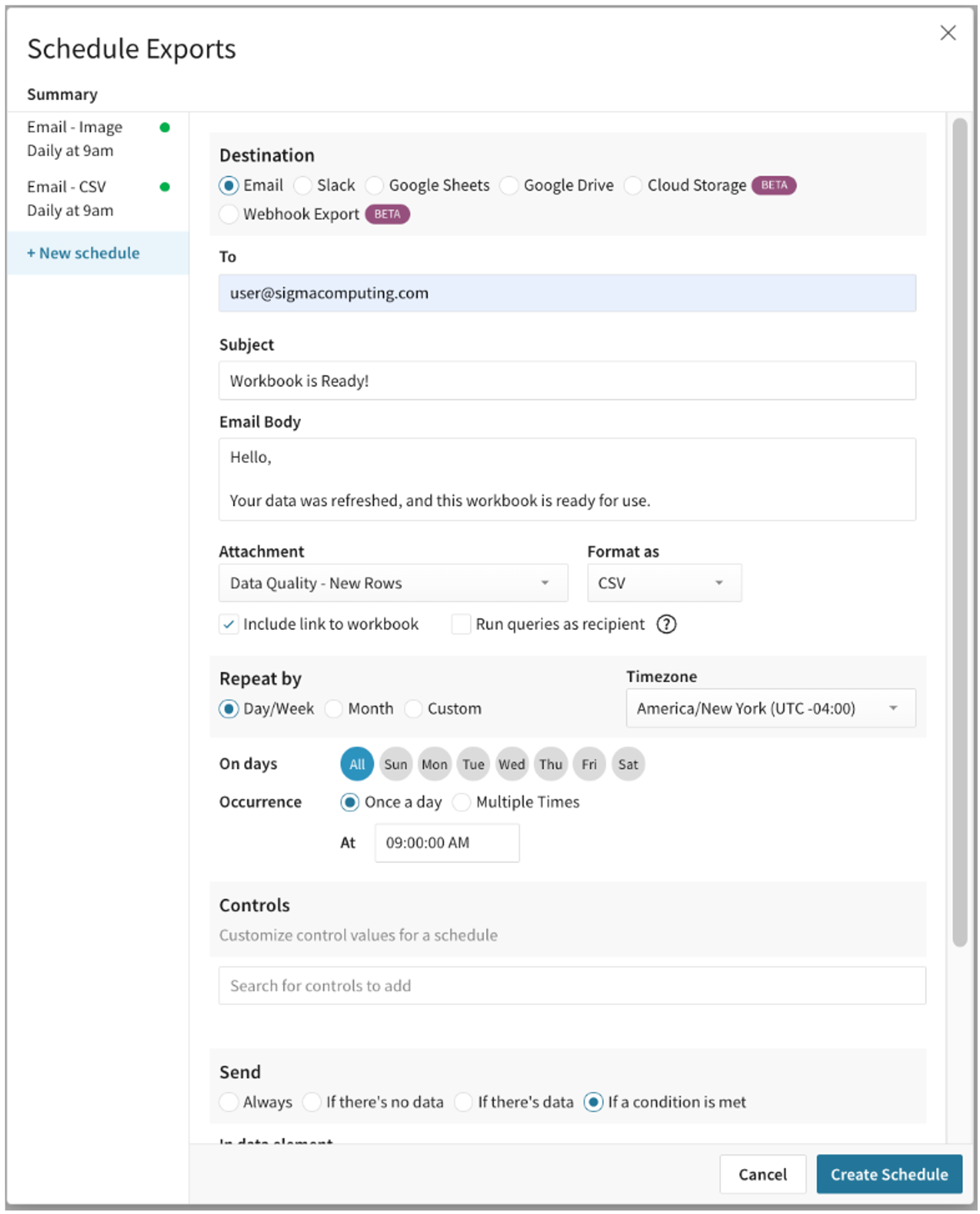Click the At time field
This screenshot has height=1214, width=980.
[447, 843]
